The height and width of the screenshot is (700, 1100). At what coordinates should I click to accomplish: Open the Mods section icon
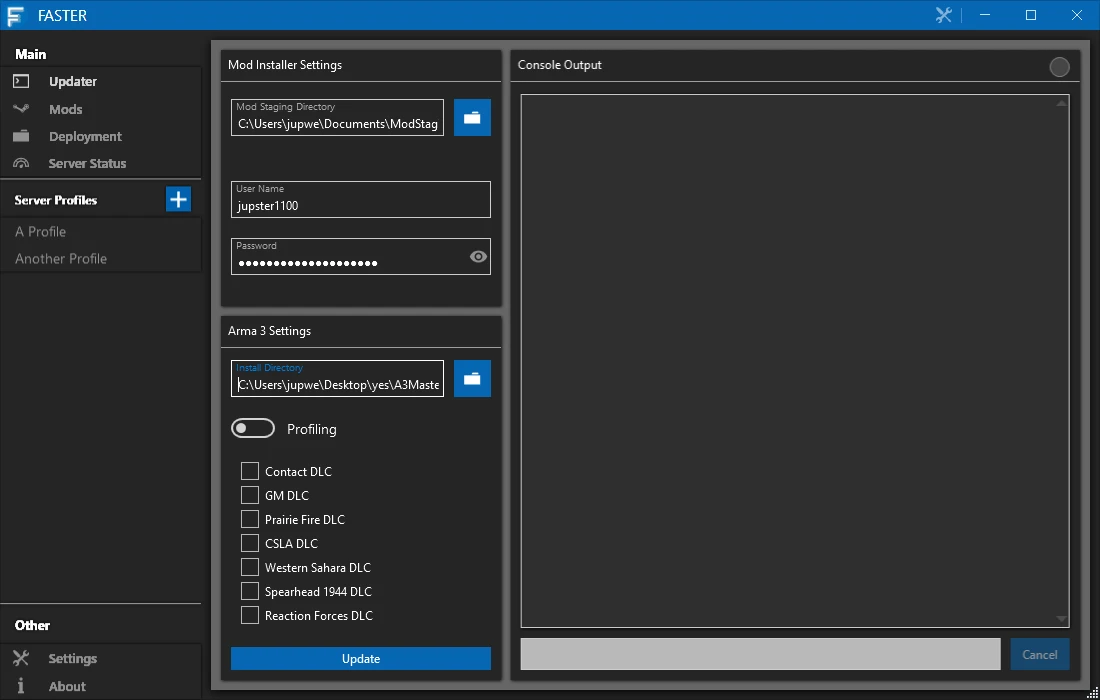[x=21, y=109]
